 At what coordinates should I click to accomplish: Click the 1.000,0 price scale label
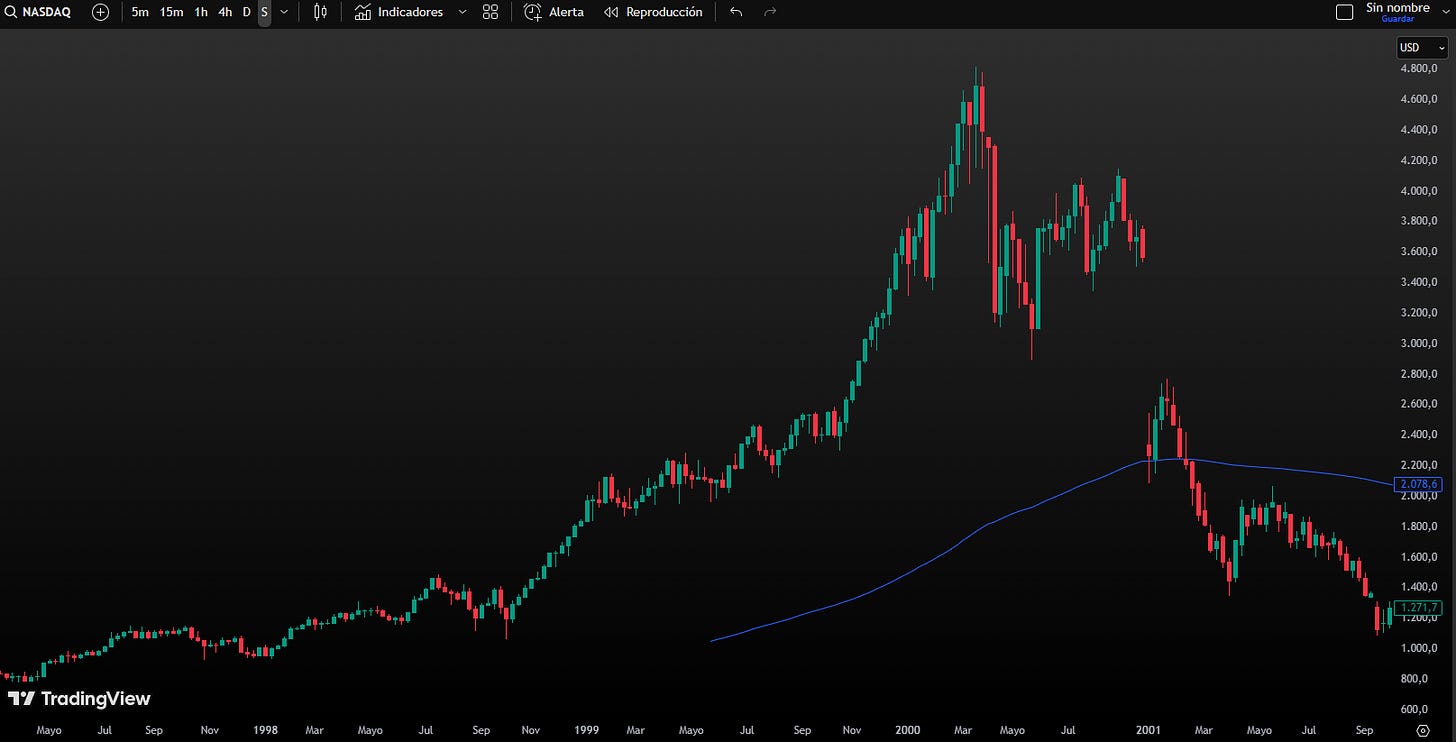(1419, 648)
